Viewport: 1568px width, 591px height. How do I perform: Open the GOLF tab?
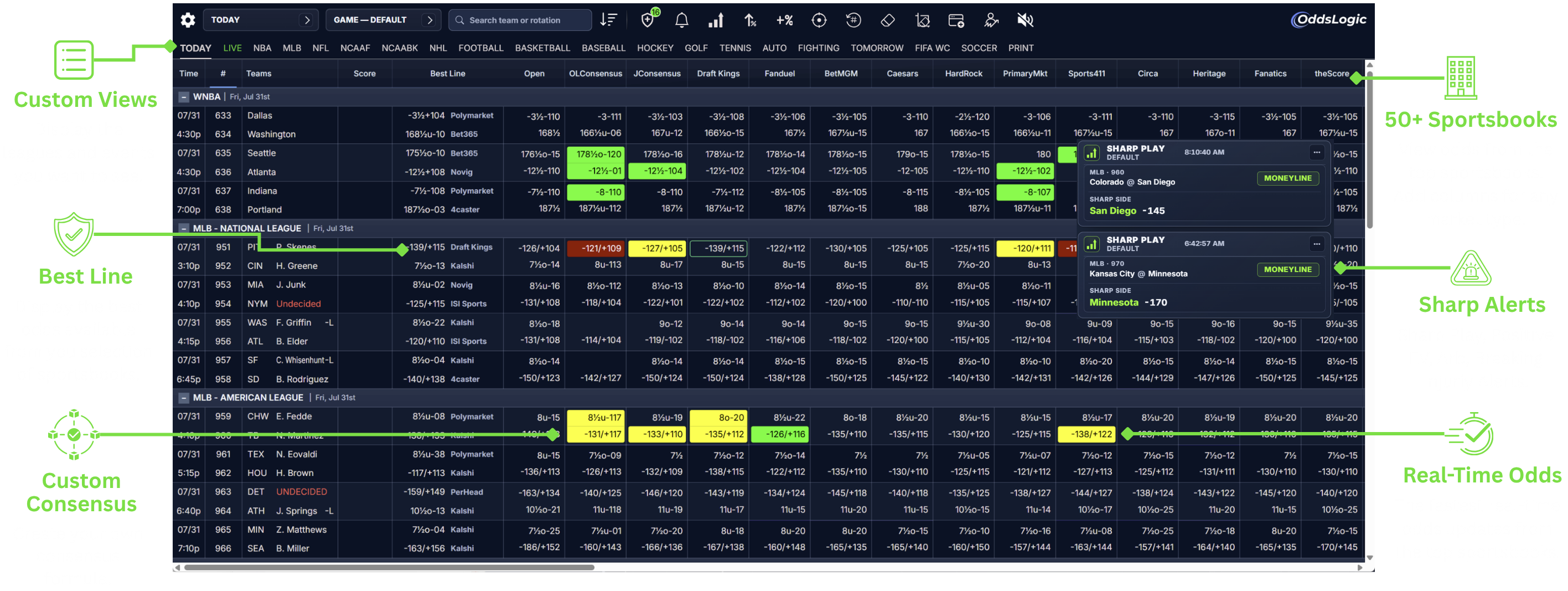click(696, 48)
